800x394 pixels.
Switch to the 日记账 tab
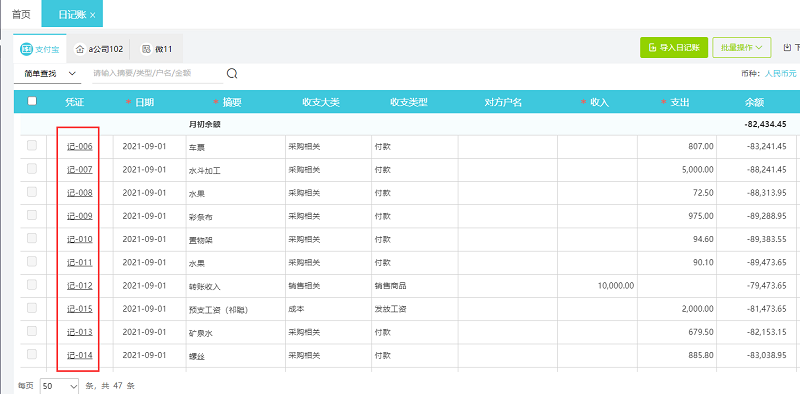coord(72,14)
